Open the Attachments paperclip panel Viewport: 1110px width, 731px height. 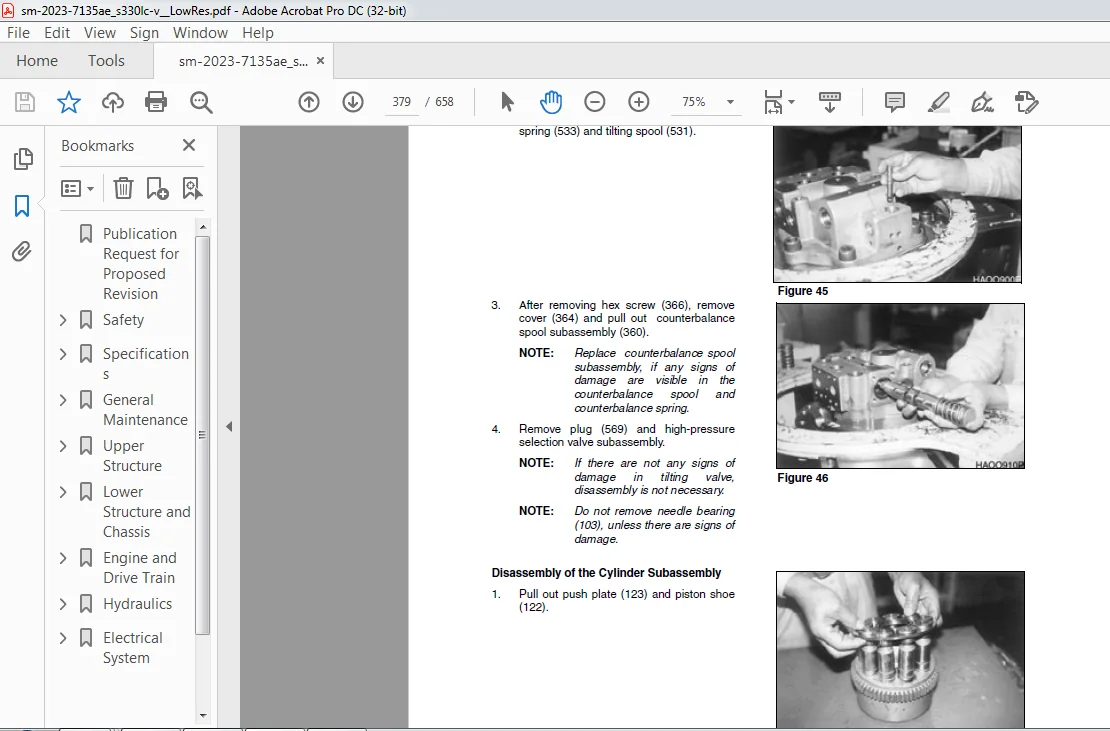(x=22, y=252)
